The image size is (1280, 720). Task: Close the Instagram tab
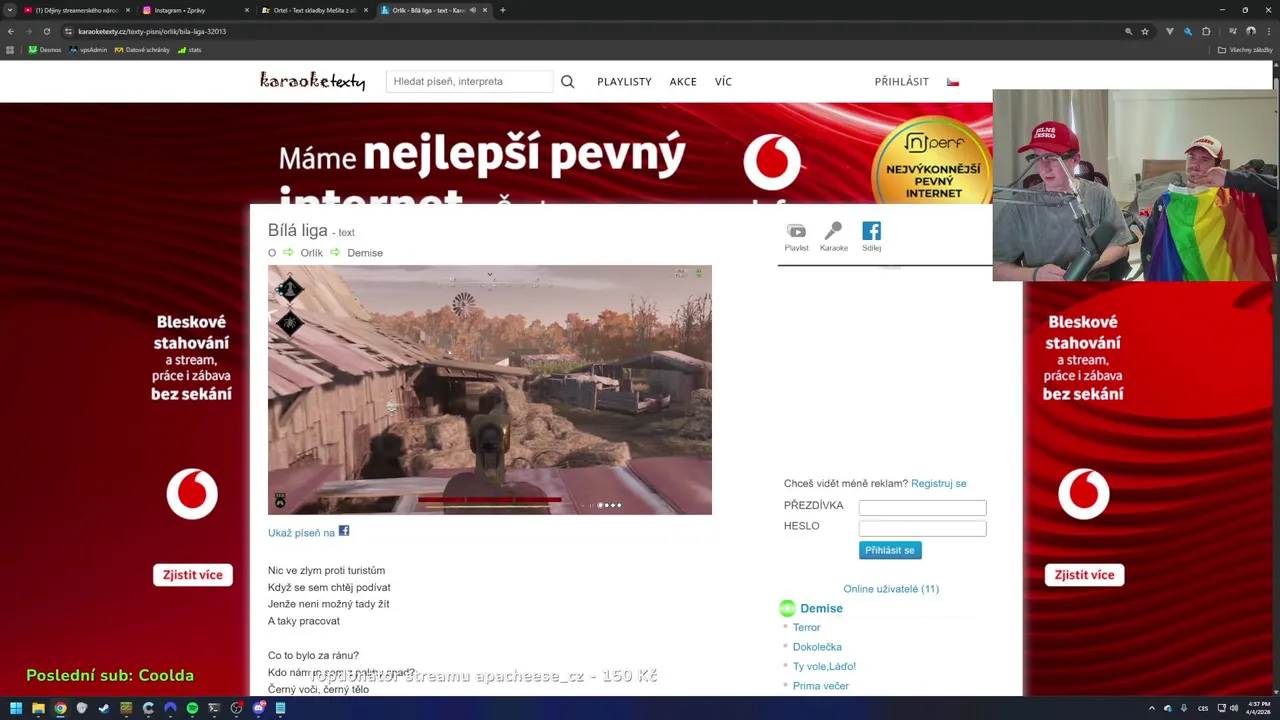pos(246,10)
